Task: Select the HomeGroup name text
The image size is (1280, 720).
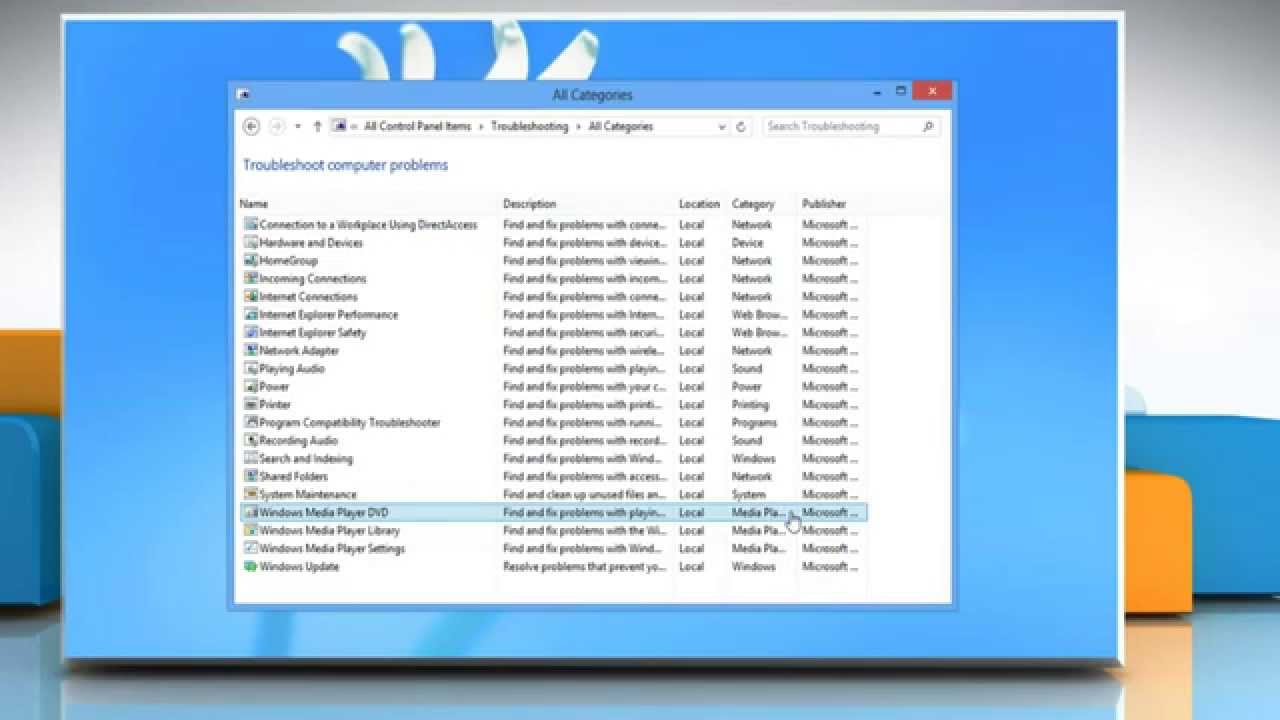Action: (x=288, y=261)
